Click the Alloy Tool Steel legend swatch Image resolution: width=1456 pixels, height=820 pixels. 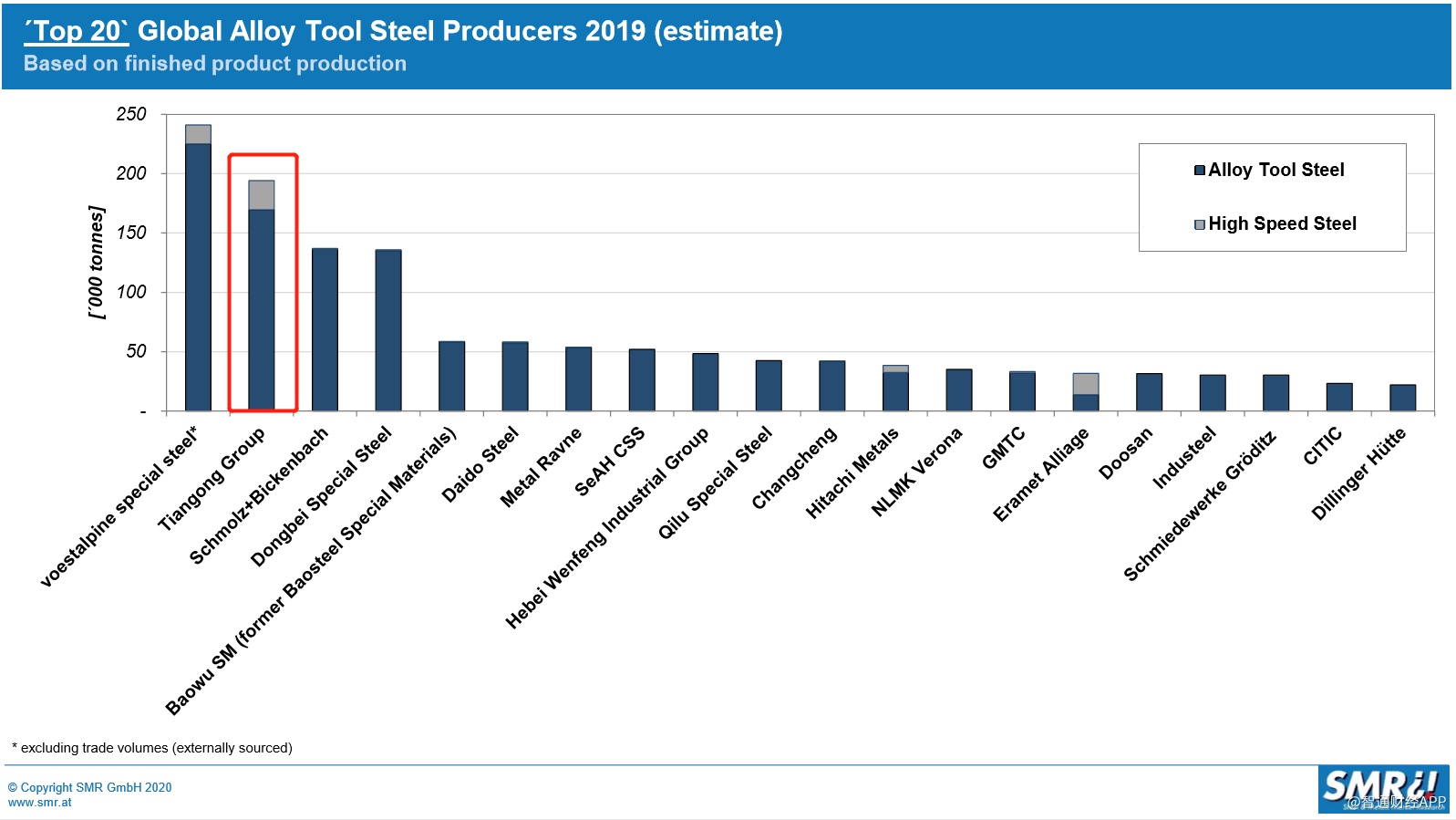coord(1200,171)
